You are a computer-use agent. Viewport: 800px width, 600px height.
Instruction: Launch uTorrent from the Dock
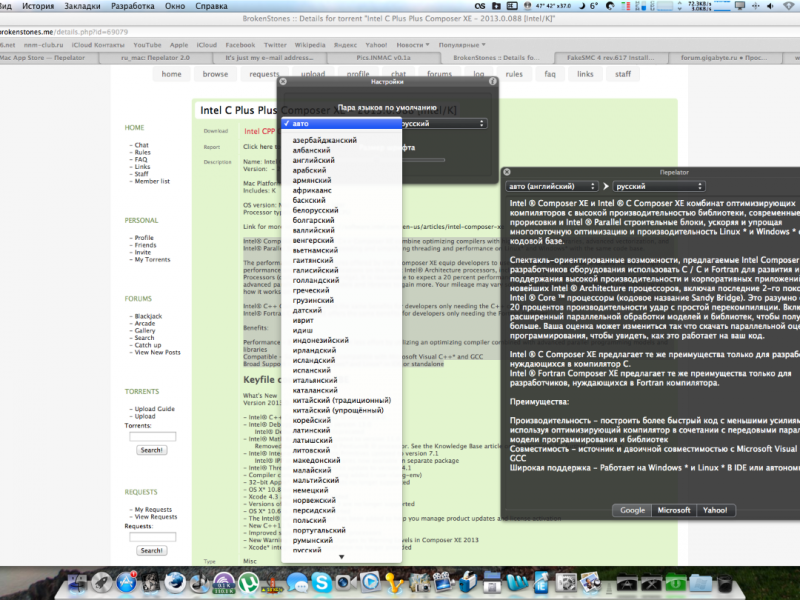point(248,583)
